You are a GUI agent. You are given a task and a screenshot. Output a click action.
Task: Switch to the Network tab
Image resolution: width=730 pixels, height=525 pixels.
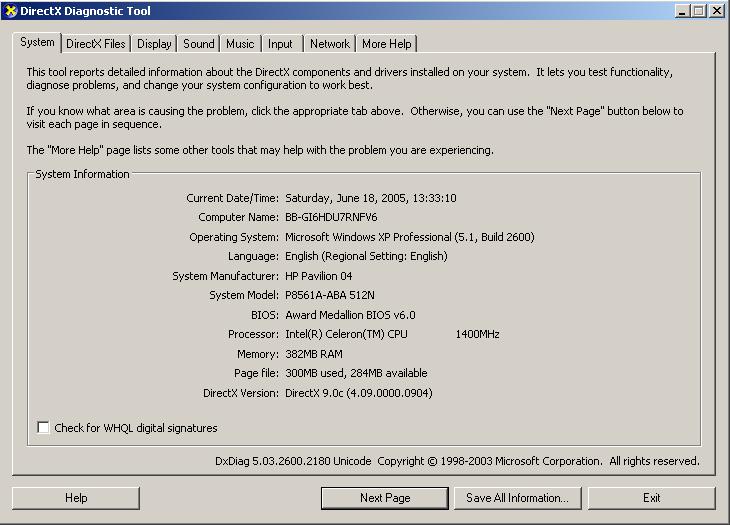pyautogui.click(x=330, y=44)
